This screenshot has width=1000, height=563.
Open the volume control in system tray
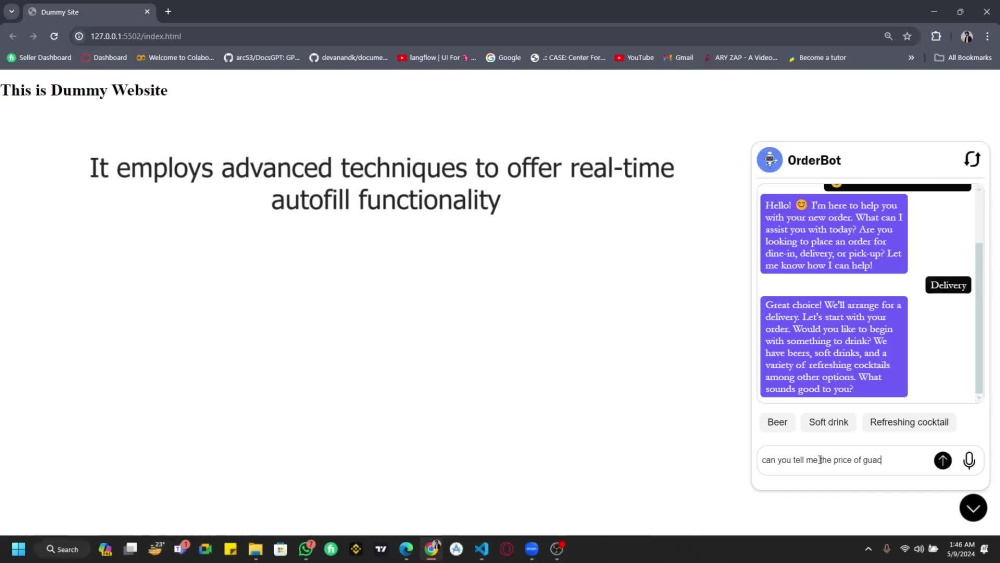coord(918,549)
